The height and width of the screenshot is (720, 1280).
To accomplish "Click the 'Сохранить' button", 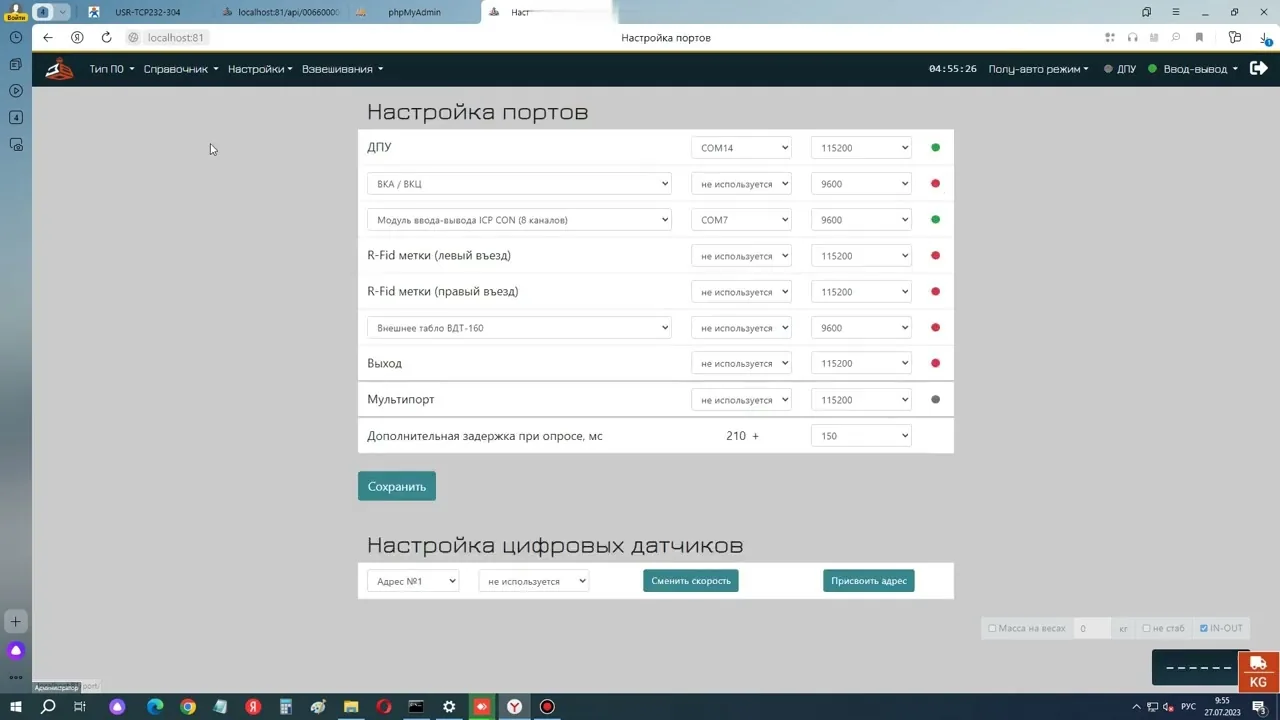I will pyautogui.click(x=397, y=487).
